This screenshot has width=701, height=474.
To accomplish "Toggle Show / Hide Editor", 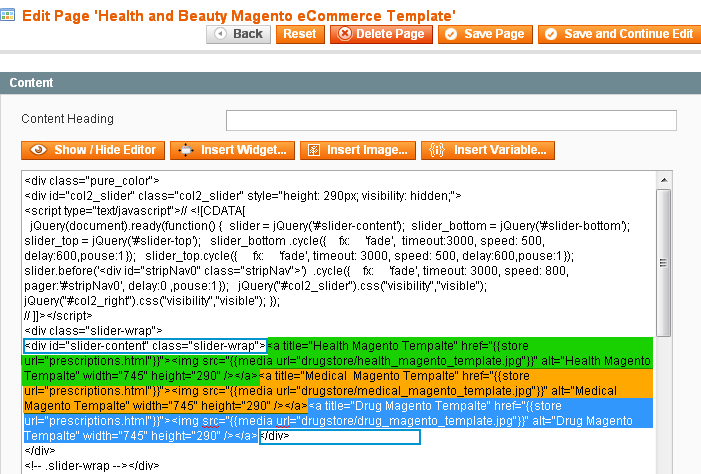I will click(93, 150).
